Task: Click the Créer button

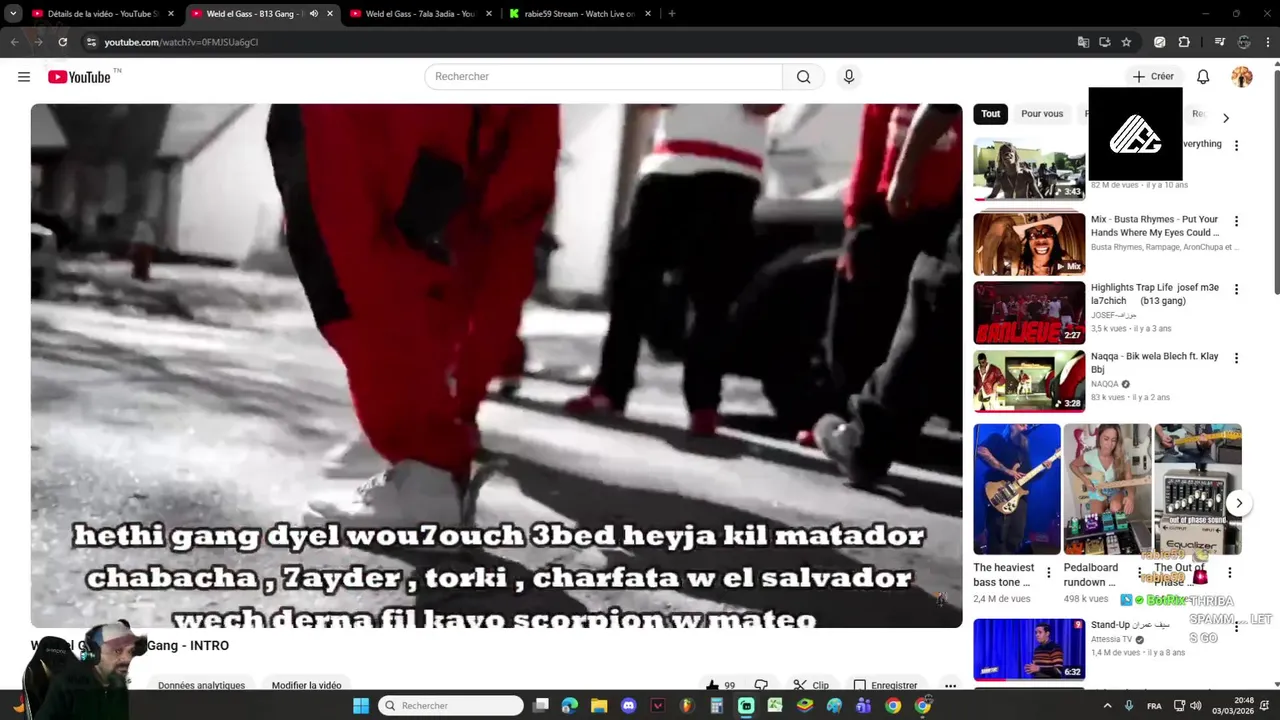Action: pyautogui.click(x=1153, y=76)
